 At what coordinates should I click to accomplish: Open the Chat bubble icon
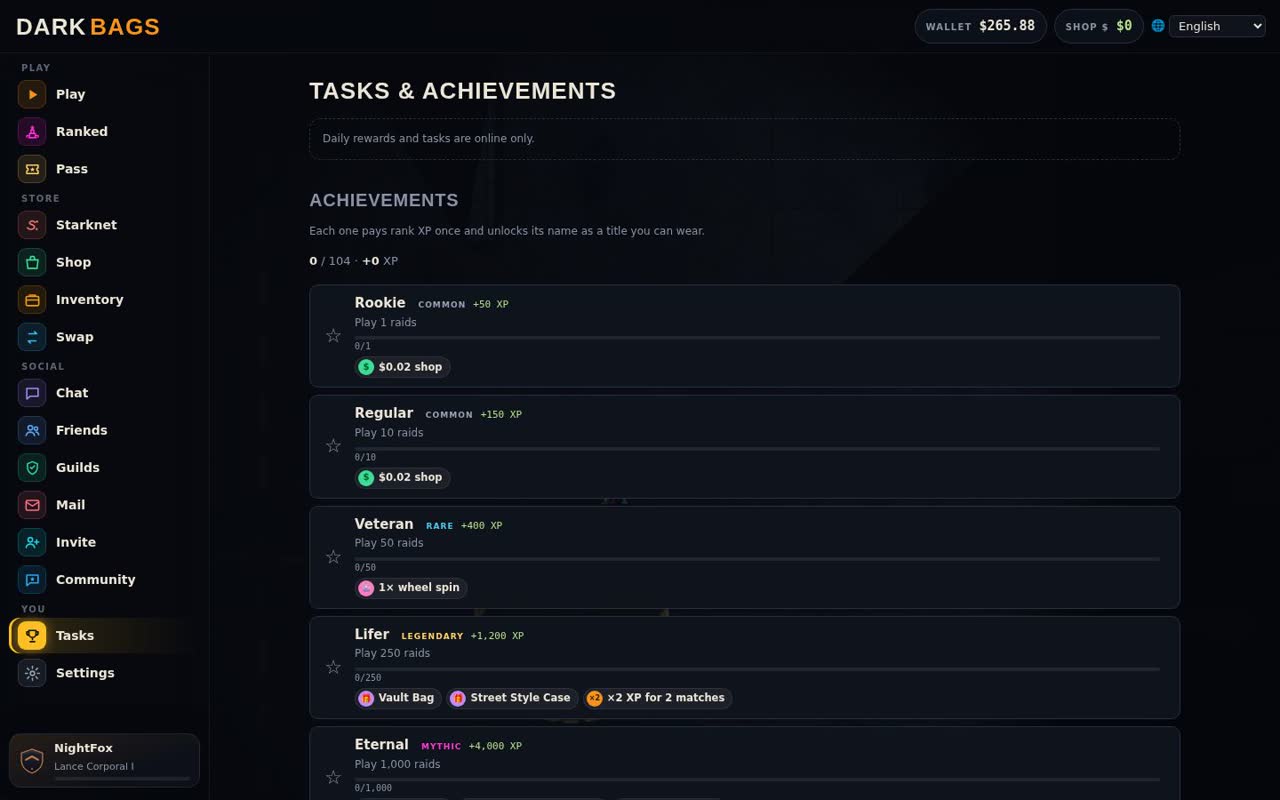point(32,393)
